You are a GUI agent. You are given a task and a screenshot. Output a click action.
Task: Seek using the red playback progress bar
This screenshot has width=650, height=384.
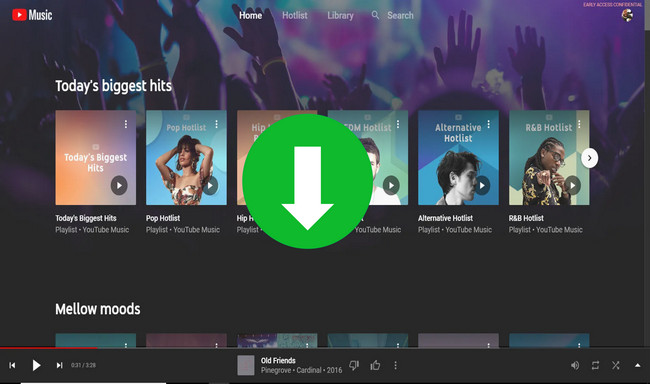pyautogui.click(x=49, y=348)
